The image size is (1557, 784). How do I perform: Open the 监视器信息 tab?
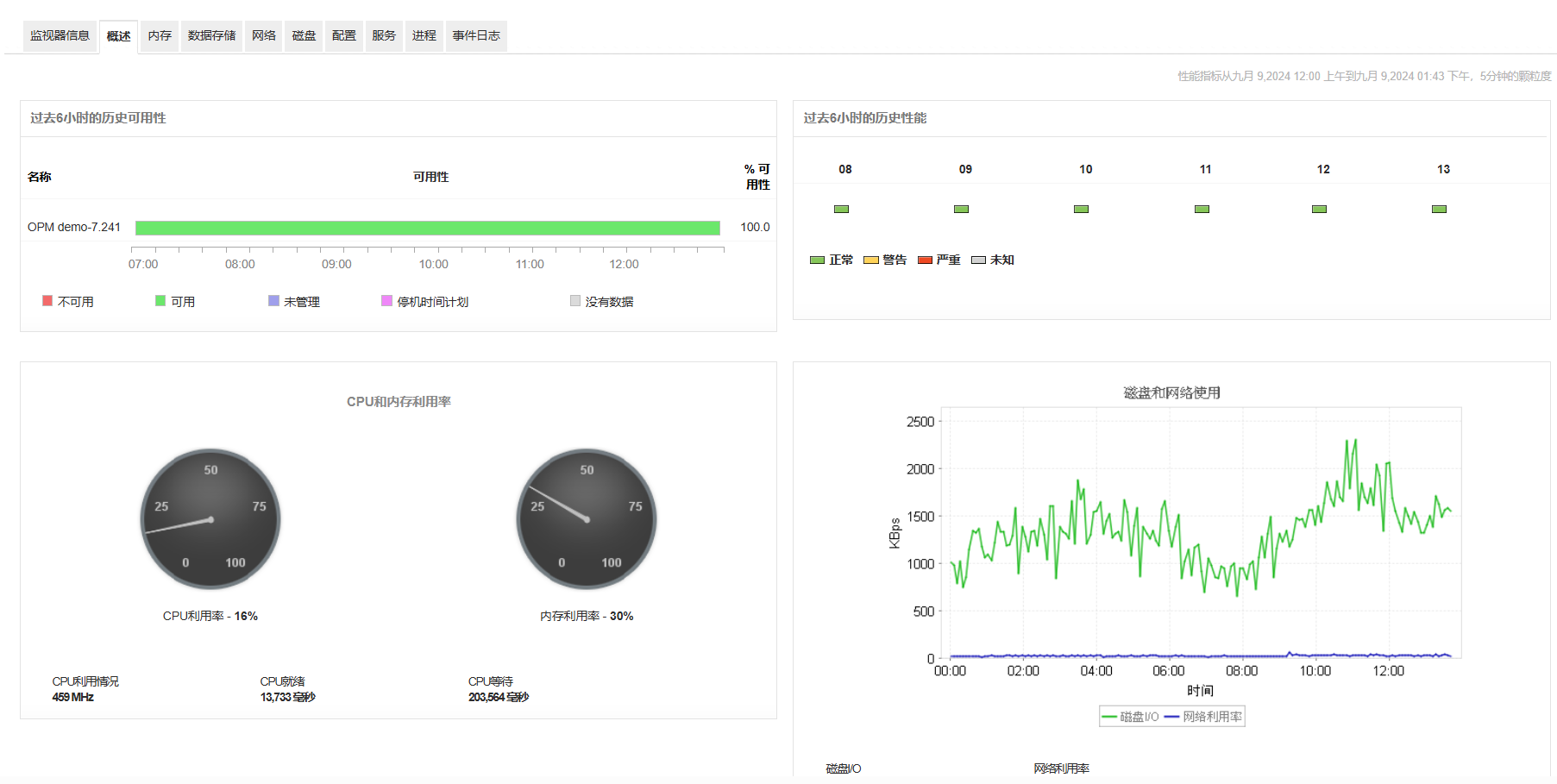click(60, 36)
